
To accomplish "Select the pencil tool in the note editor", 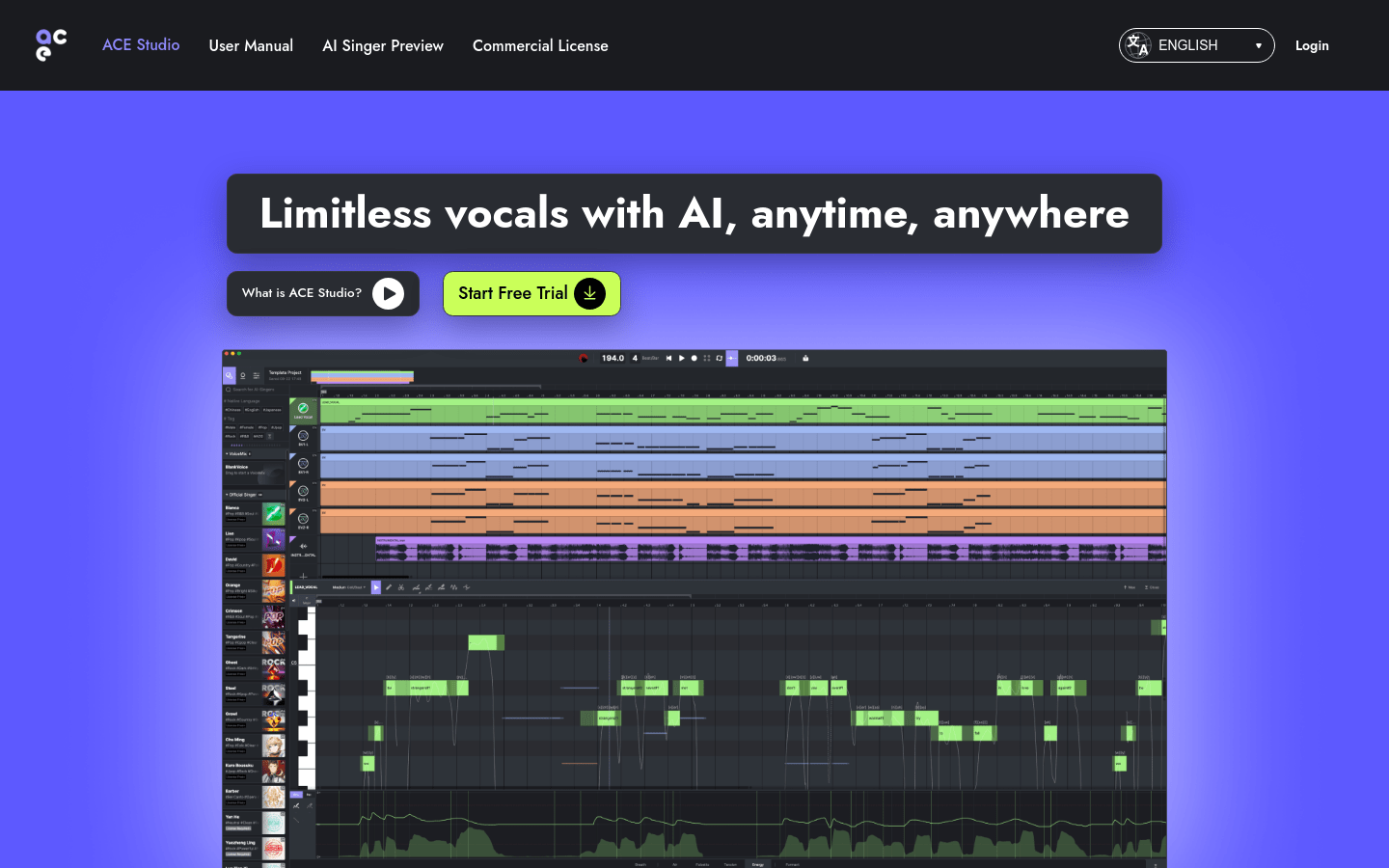I will click(x=389, y=587).
